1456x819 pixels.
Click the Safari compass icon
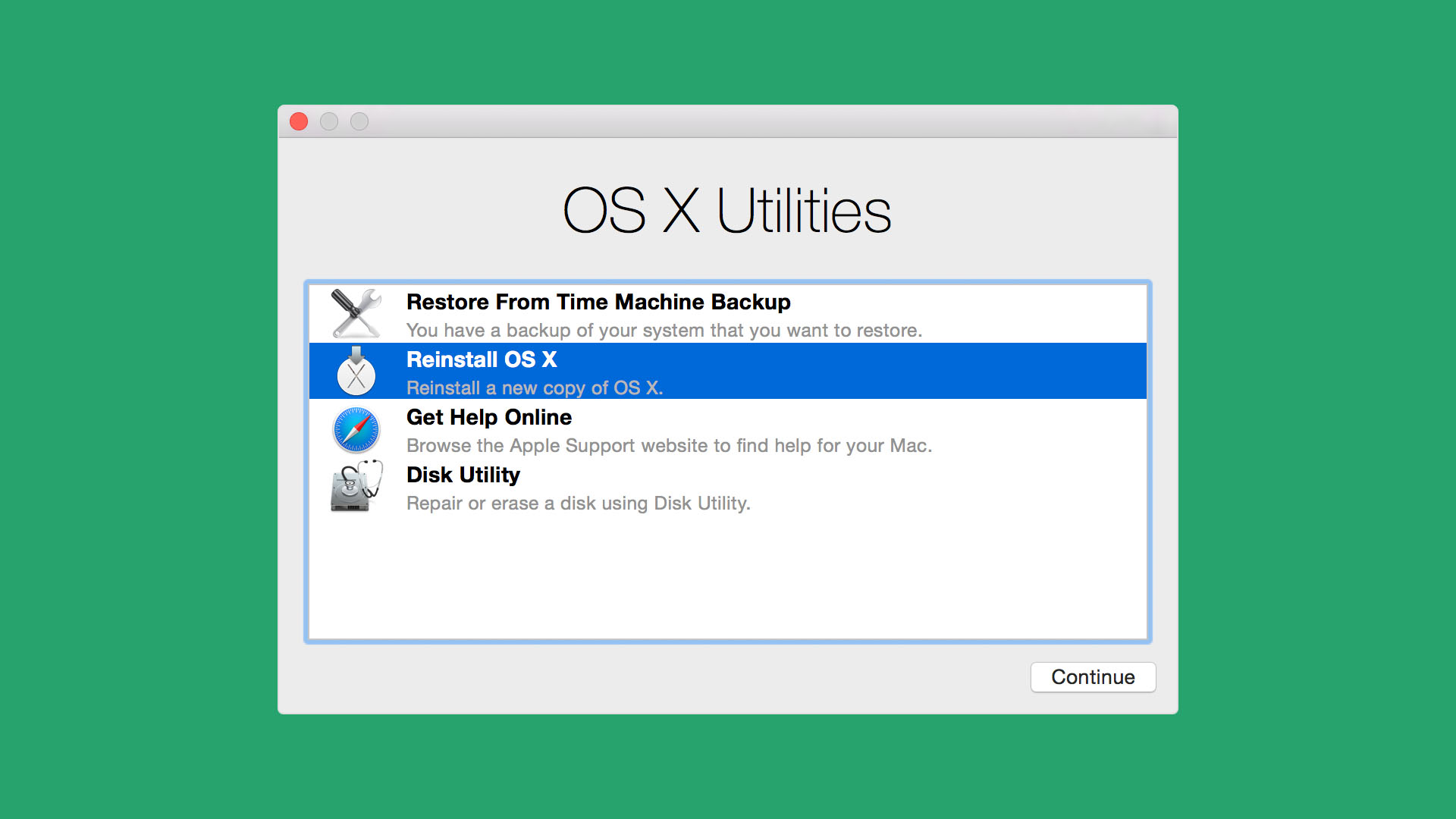click(356, 429)
